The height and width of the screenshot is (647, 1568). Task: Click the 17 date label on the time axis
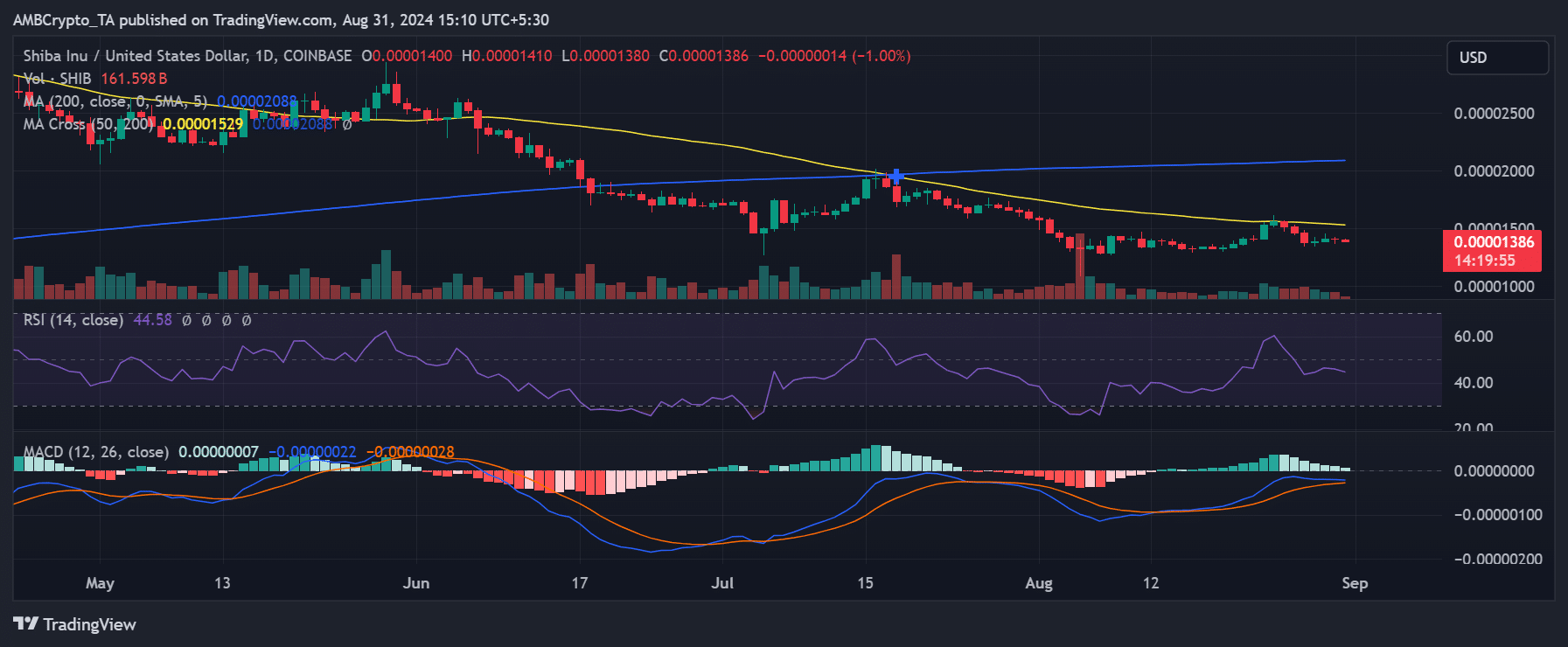coord(580,583)
